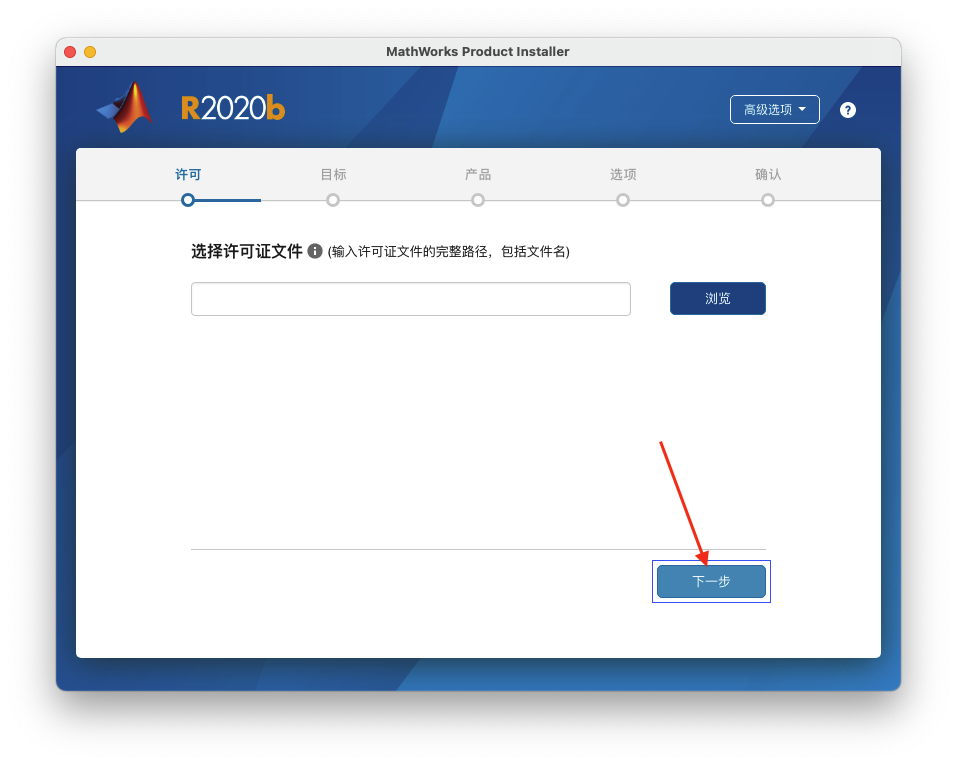Click the 许可 progress step circle
Viewport: 957px width, 765px height.
pos(188,200)
